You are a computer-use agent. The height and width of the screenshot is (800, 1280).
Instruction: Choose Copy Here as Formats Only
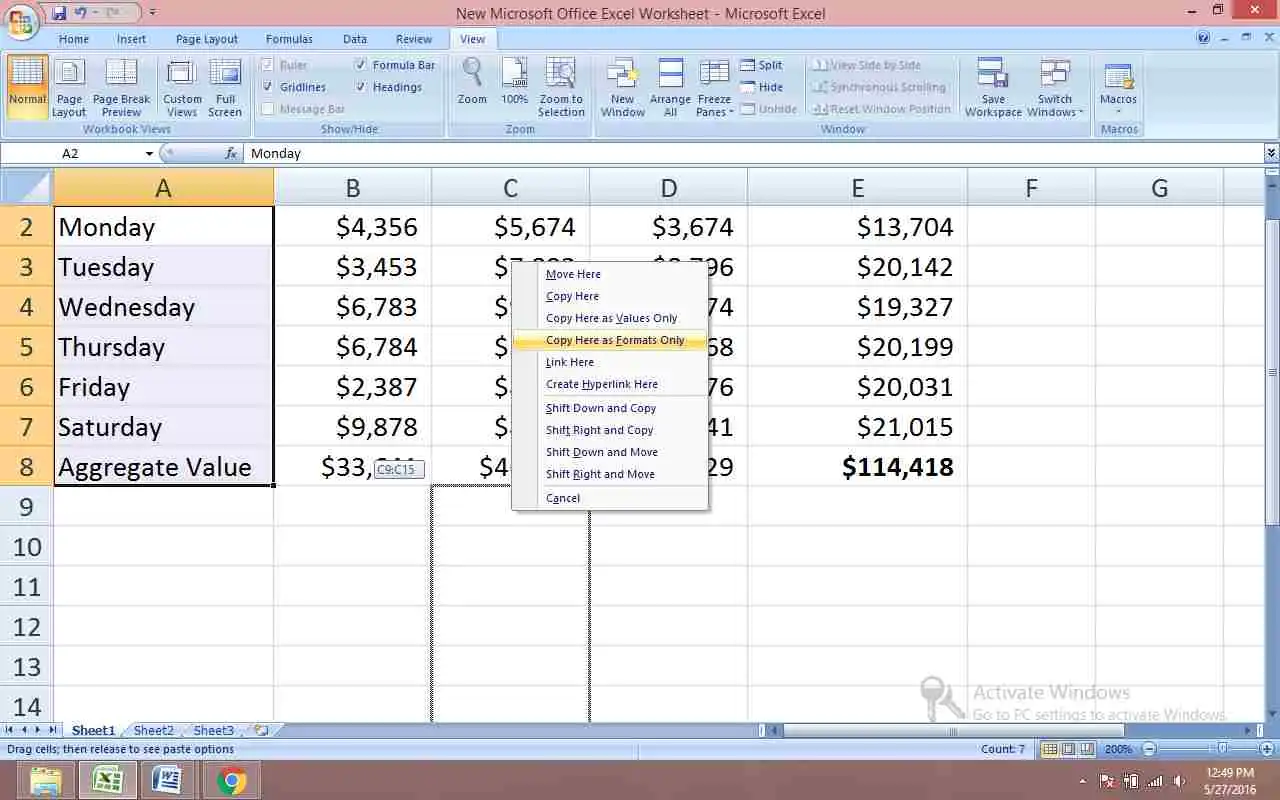[x=609, y=340]
